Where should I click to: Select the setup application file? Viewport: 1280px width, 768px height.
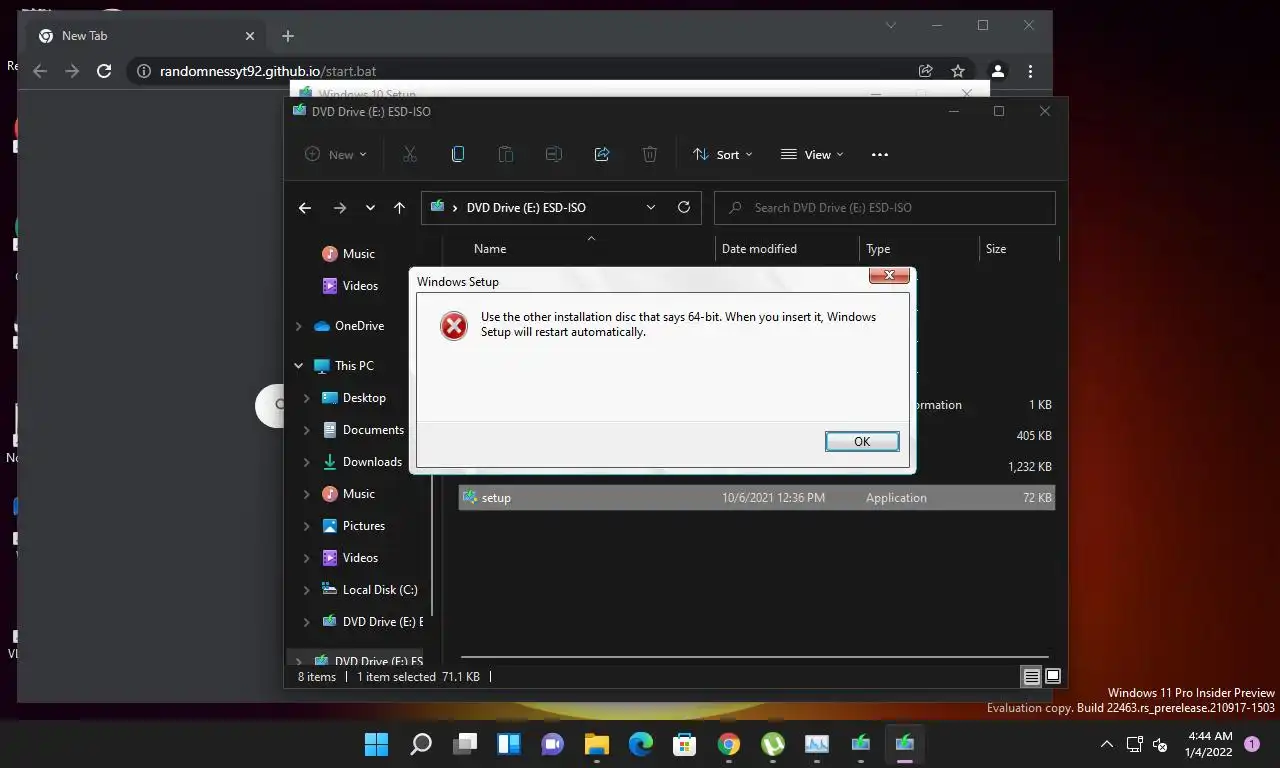pyautogui.click(x=757, y=497)
